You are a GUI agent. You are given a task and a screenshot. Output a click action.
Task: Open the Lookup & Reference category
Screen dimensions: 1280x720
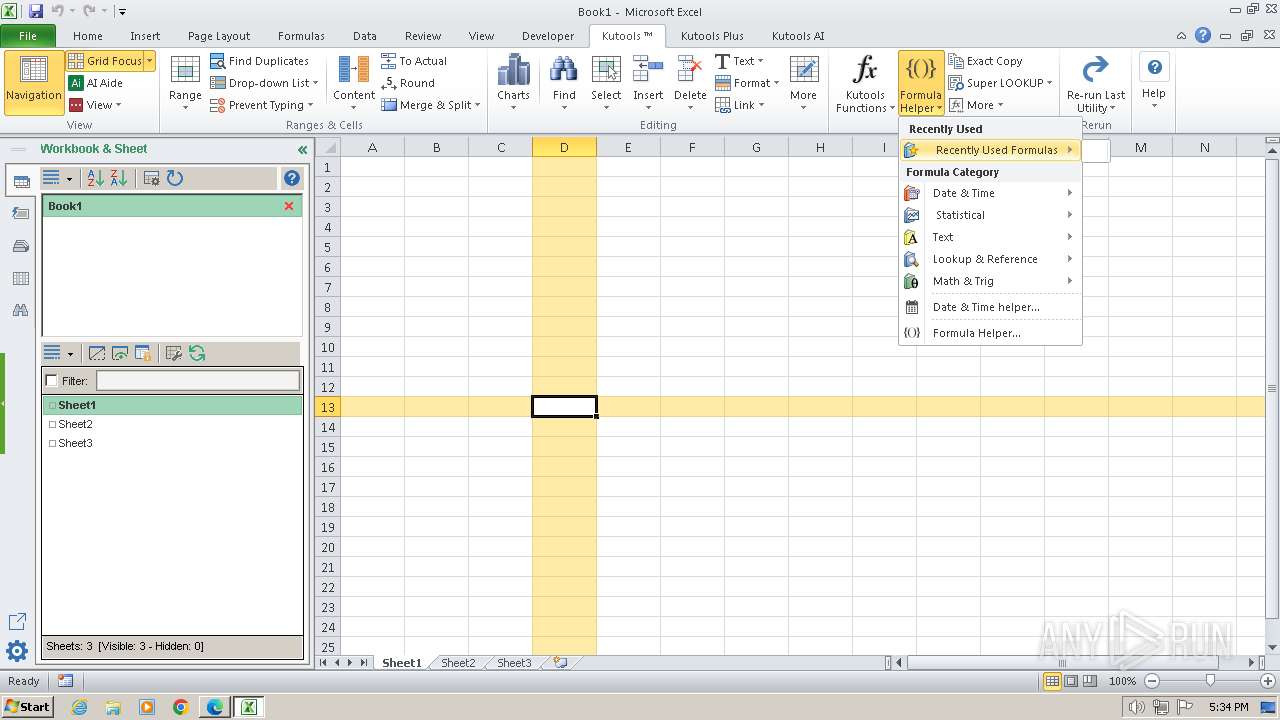click(x=990, y=259)
